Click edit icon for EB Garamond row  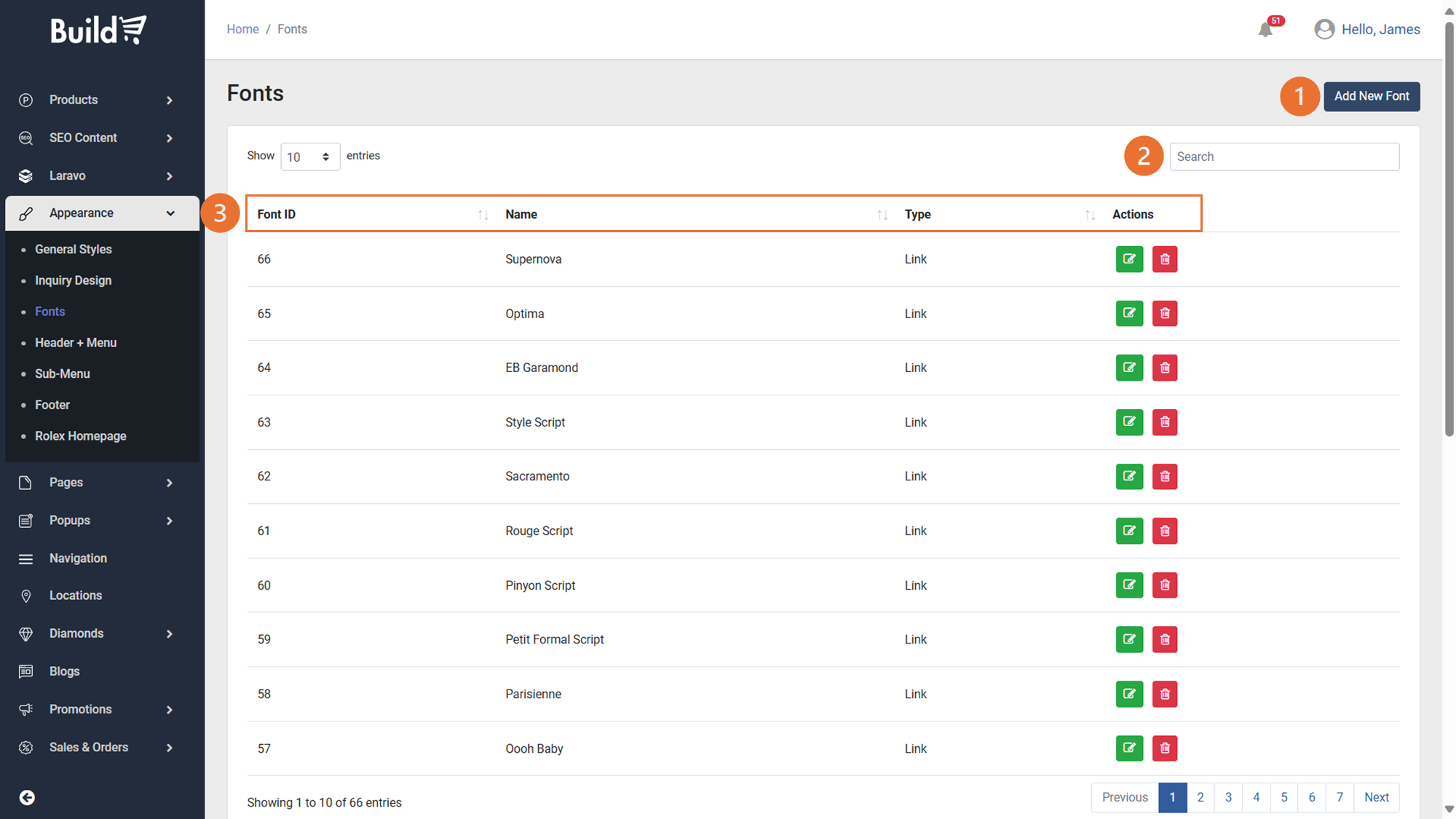click(1129, 368)
